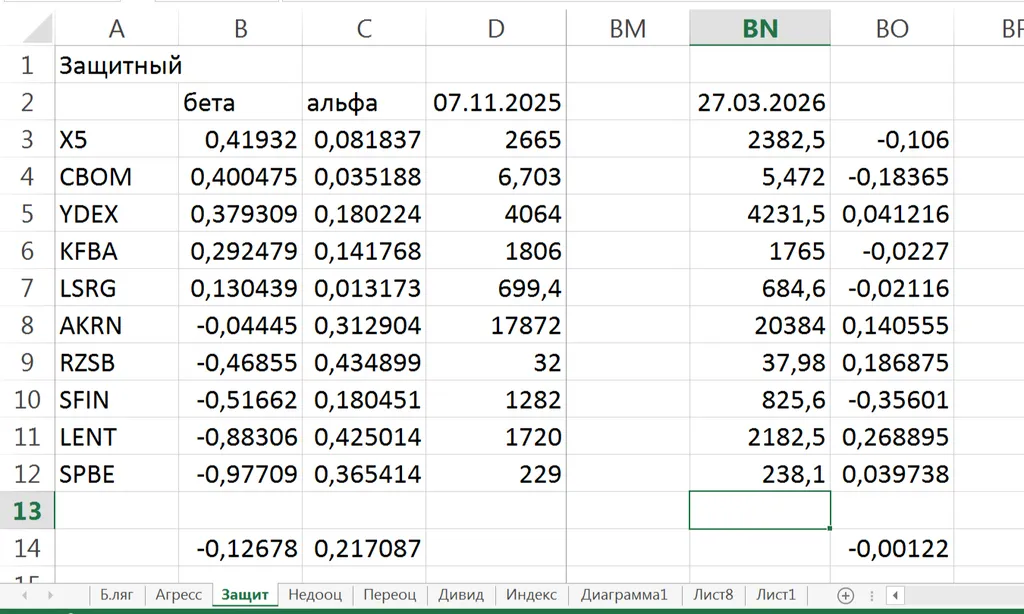Open the Диаграмма1 sheet tab
This screenshot has height=614, width=1024.
click(624, 595)
